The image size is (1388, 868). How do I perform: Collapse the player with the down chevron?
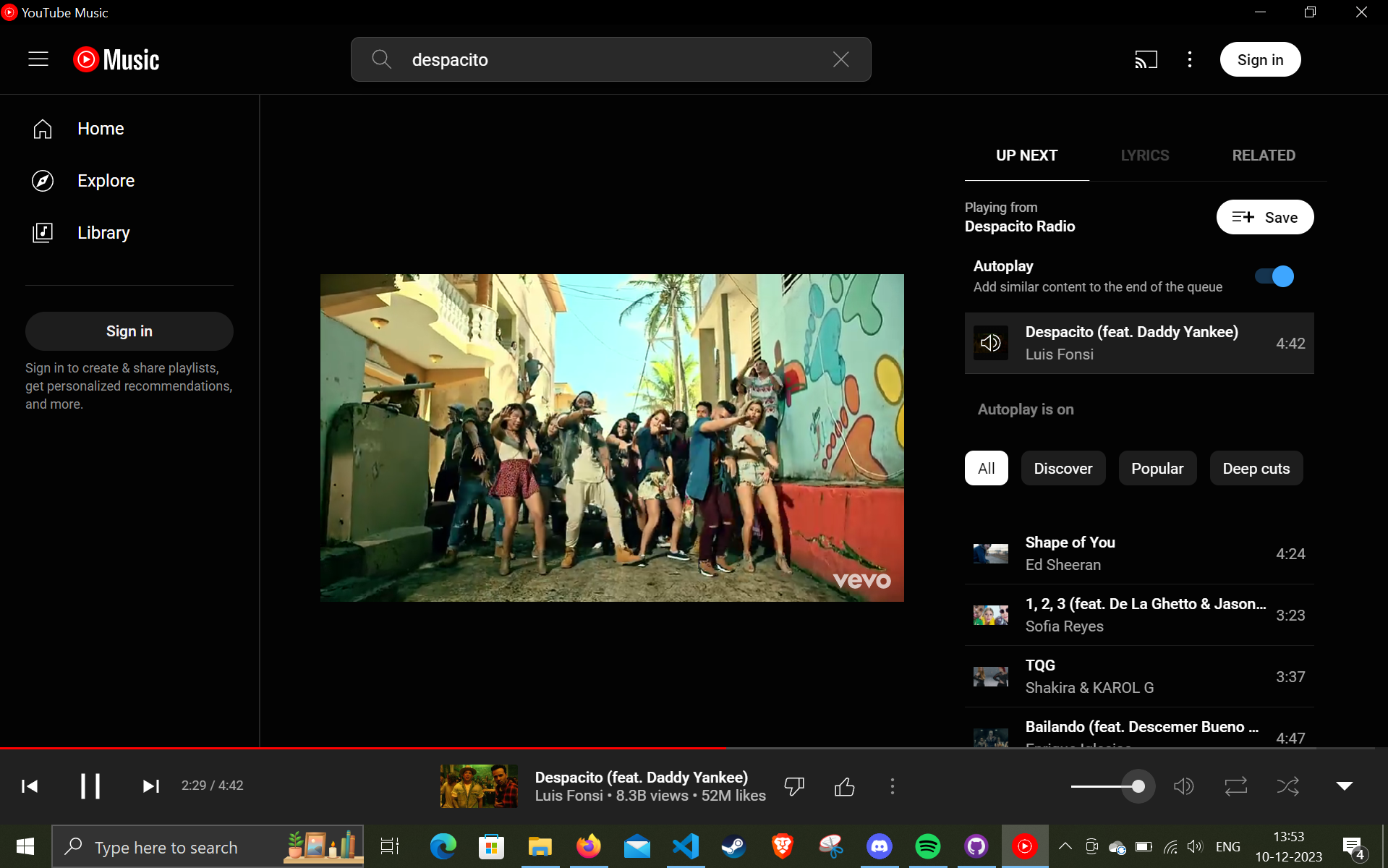coord(1345,786)
